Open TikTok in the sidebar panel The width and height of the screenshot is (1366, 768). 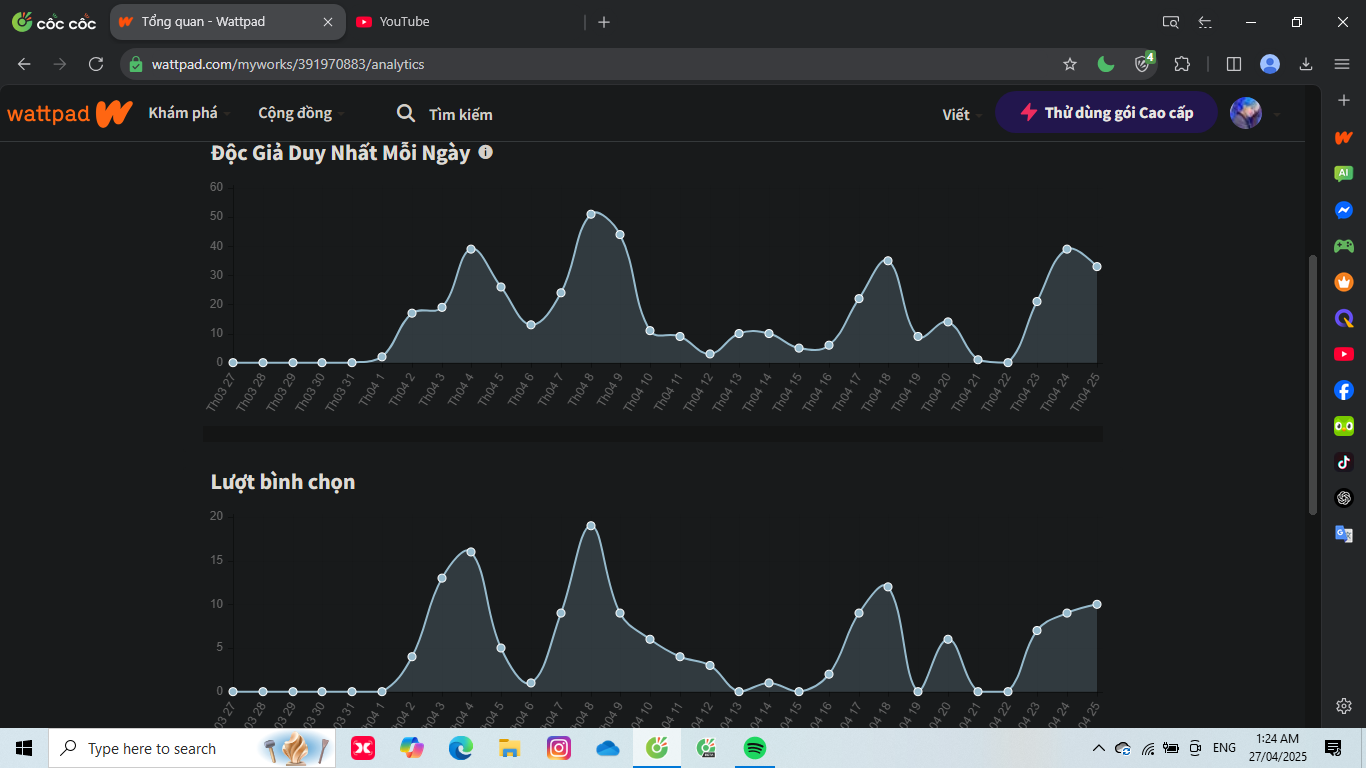click(1344, 462)
